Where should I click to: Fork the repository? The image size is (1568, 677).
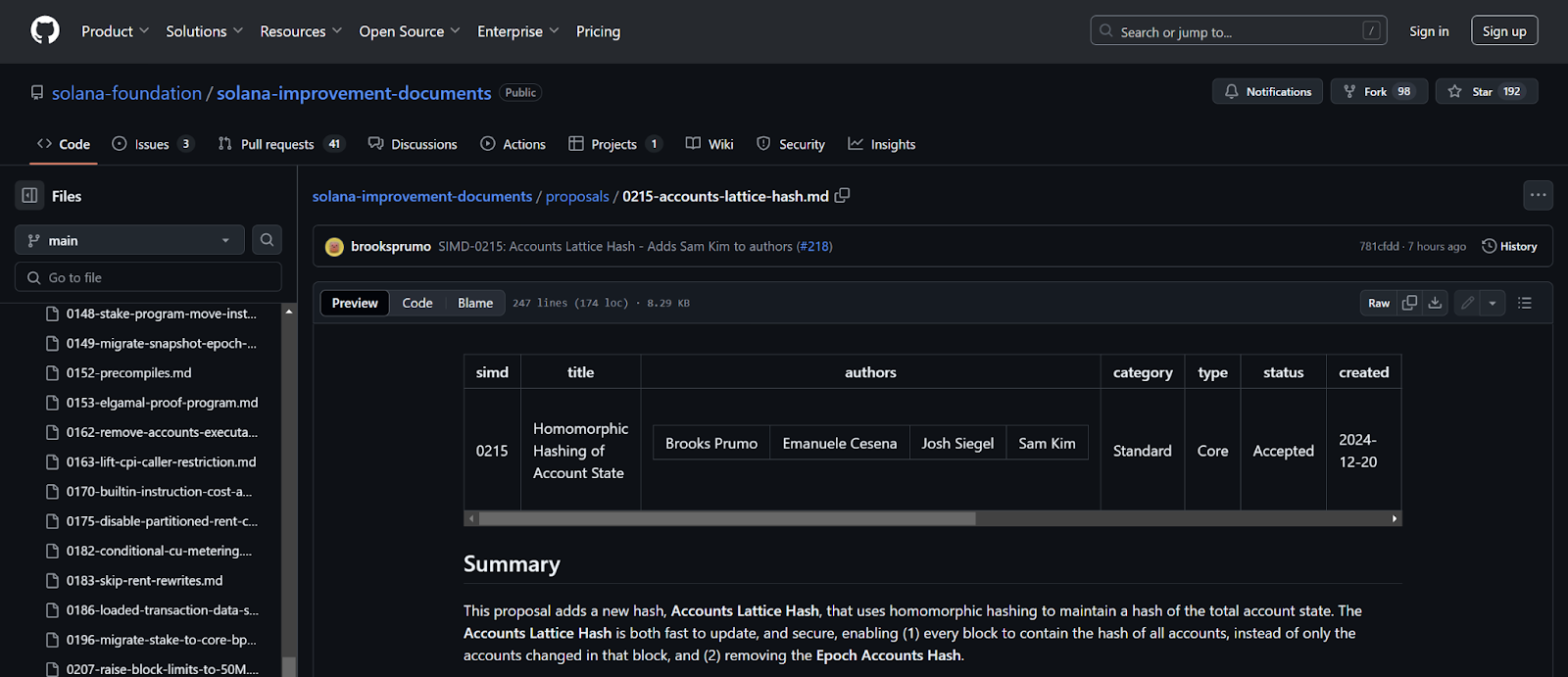pos(1379,91)
